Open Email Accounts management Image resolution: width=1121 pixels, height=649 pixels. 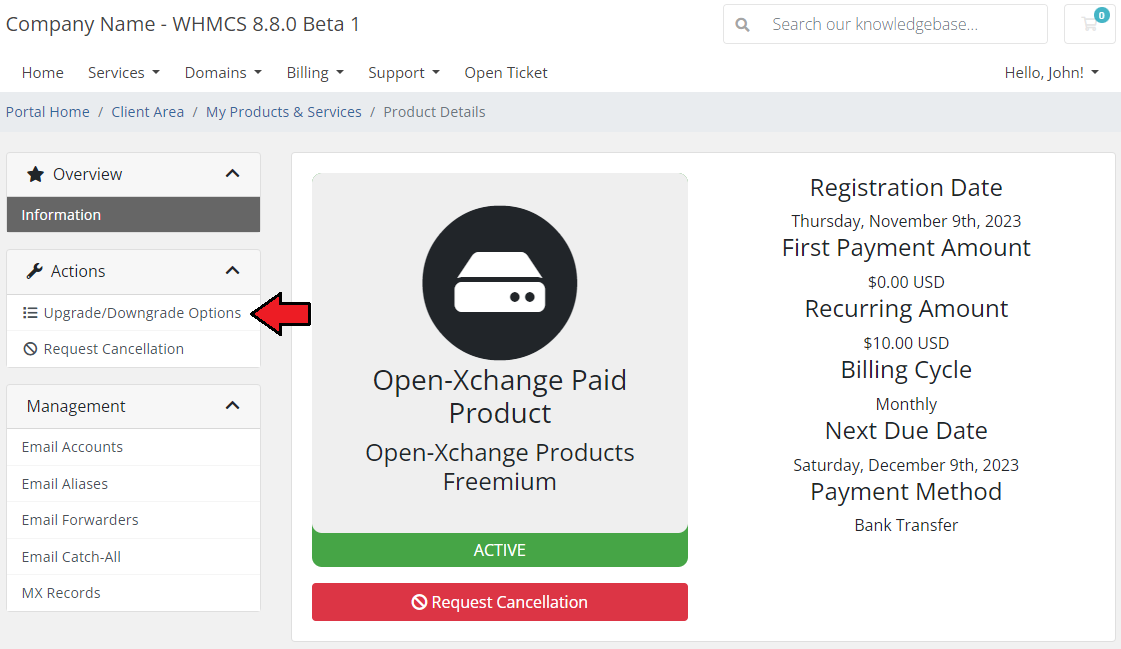(x=134, y=447)
